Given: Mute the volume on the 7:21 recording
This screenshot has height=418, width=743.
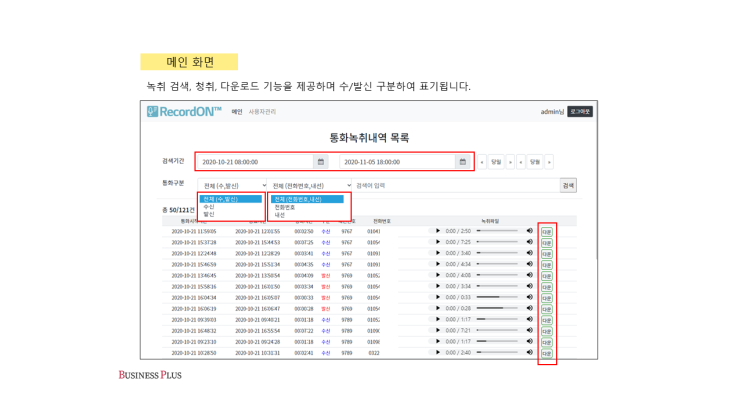Looking at the screenshot, I should pos(530,330).
